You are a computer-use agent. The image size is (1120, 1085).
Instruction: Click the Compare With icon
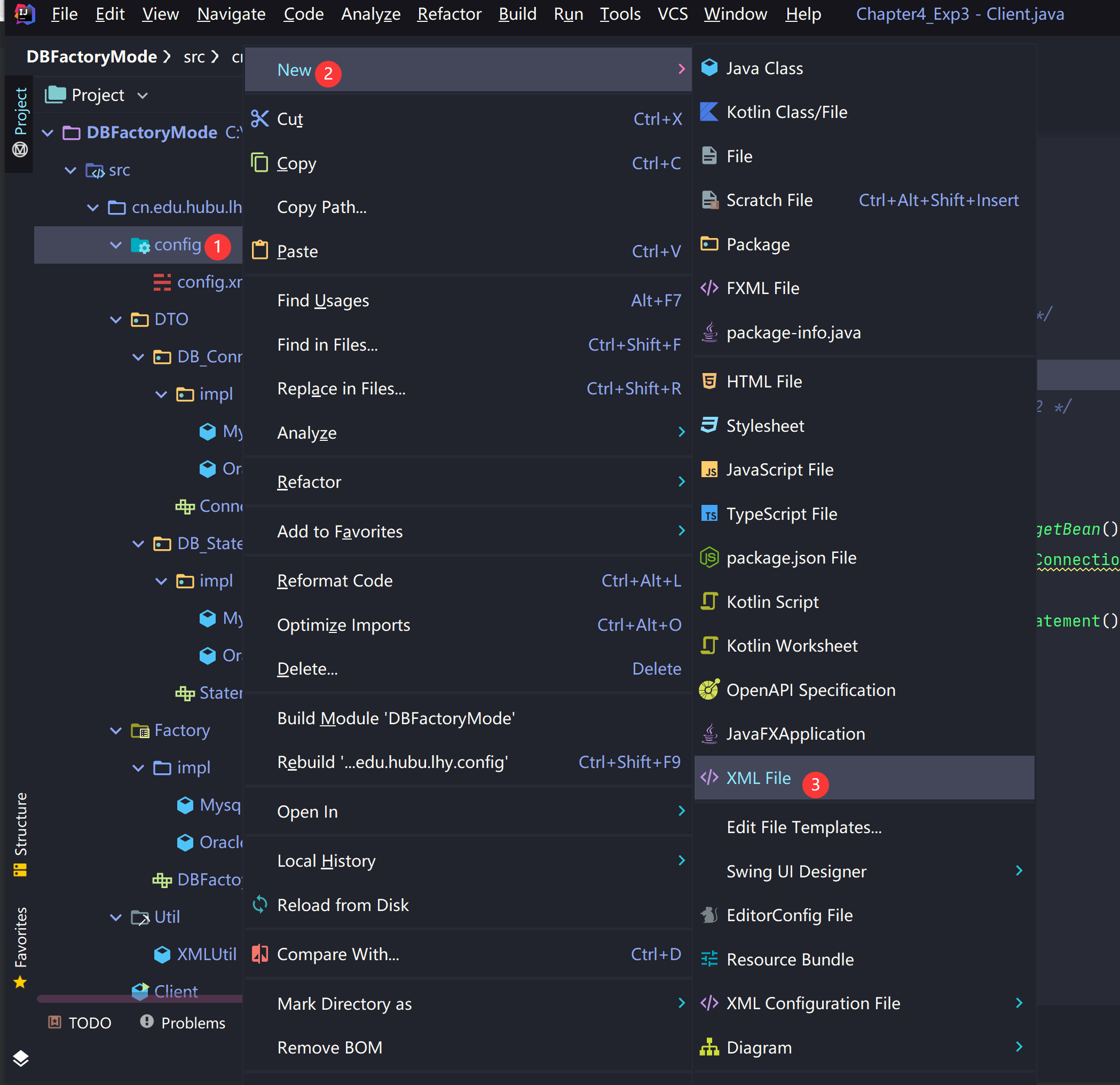click(x=260, y=954)
